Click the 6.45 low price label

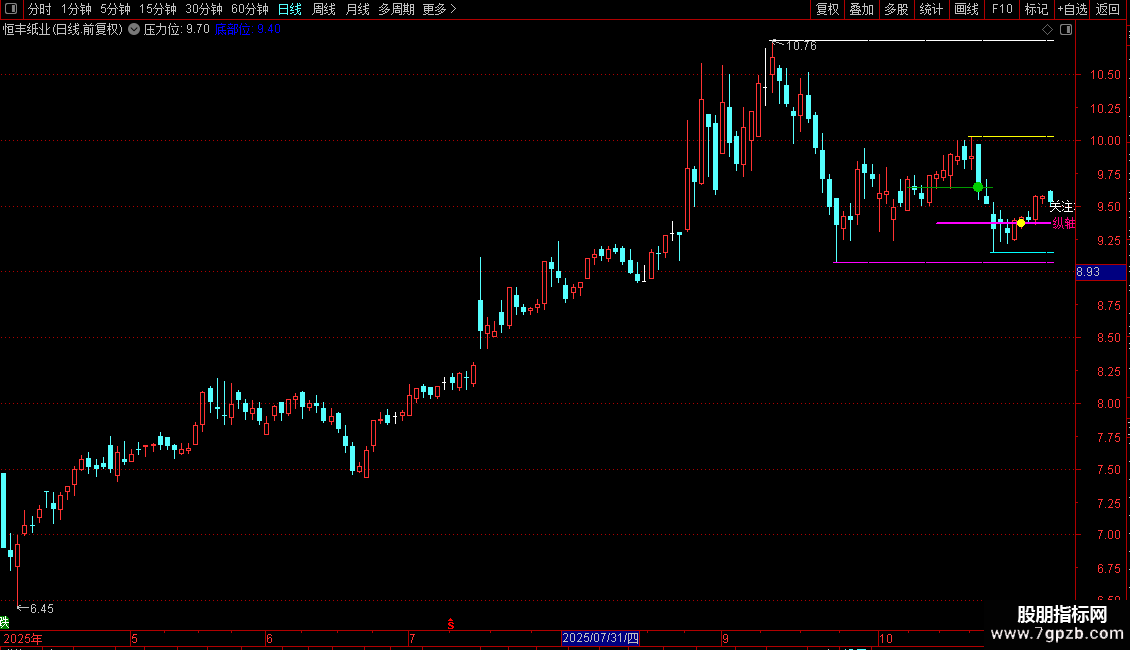pos(42,609)
